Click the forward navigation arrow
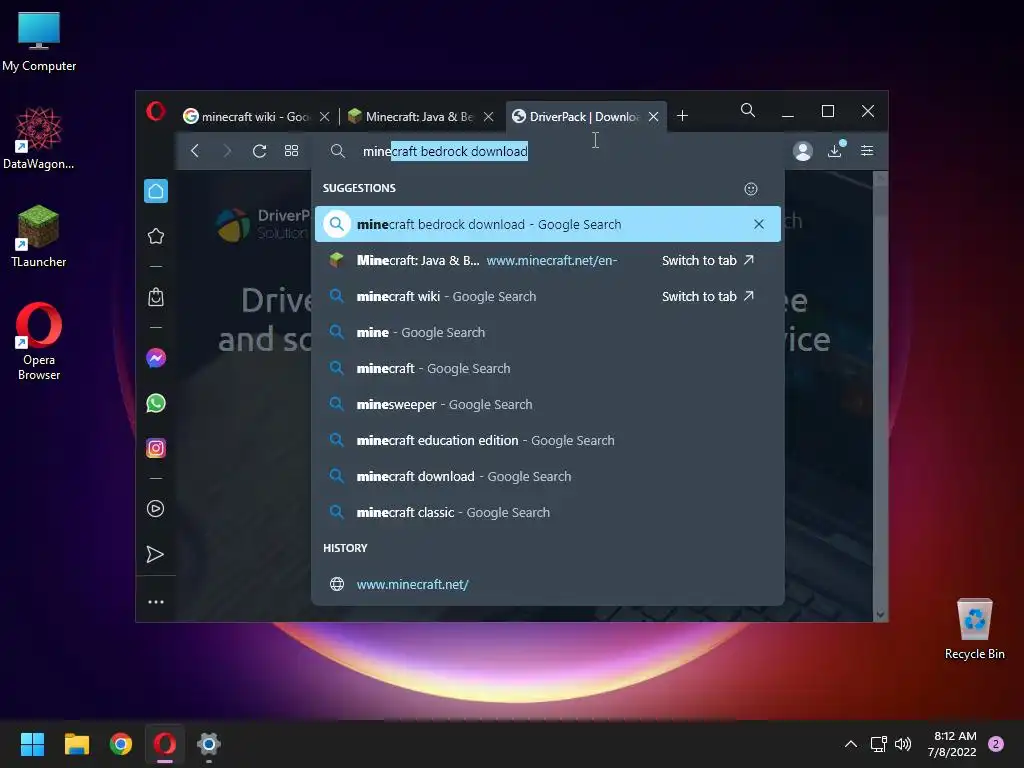 coord(227,151)
